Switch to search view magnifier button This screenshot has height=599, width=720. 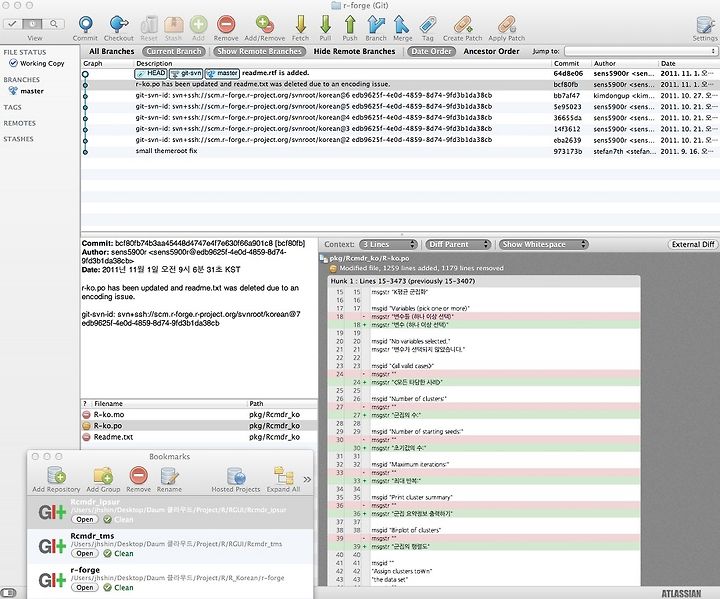click(x=54, y=23)
